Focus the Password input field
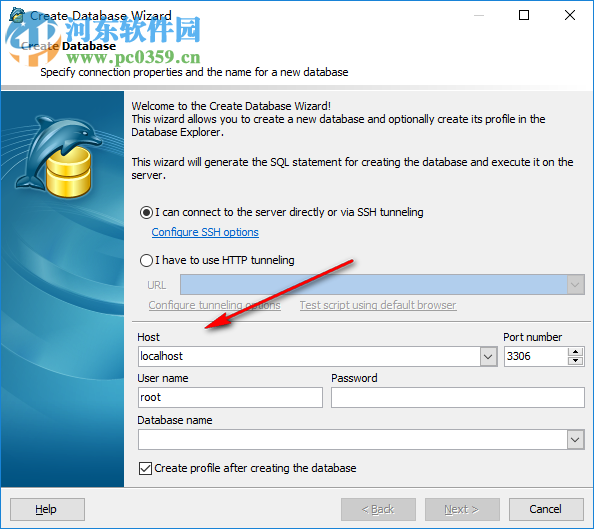 458,398
